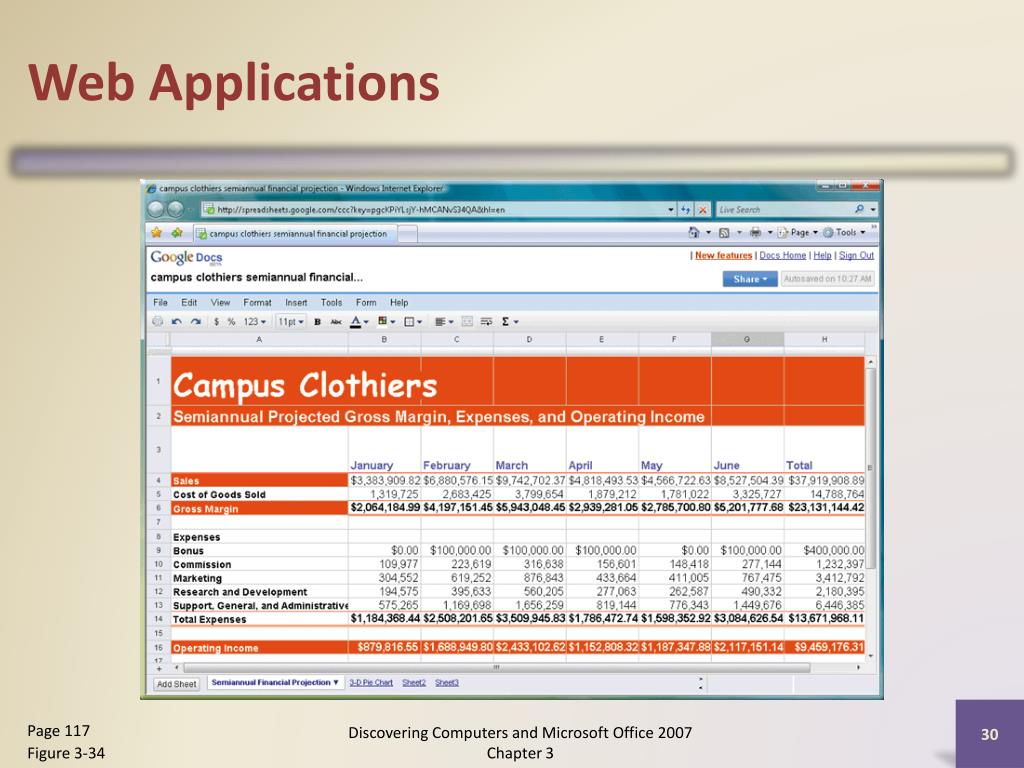Apply currency dollar format
The width and height of the screenshot is (1024, 768).
tap(216, 322)
